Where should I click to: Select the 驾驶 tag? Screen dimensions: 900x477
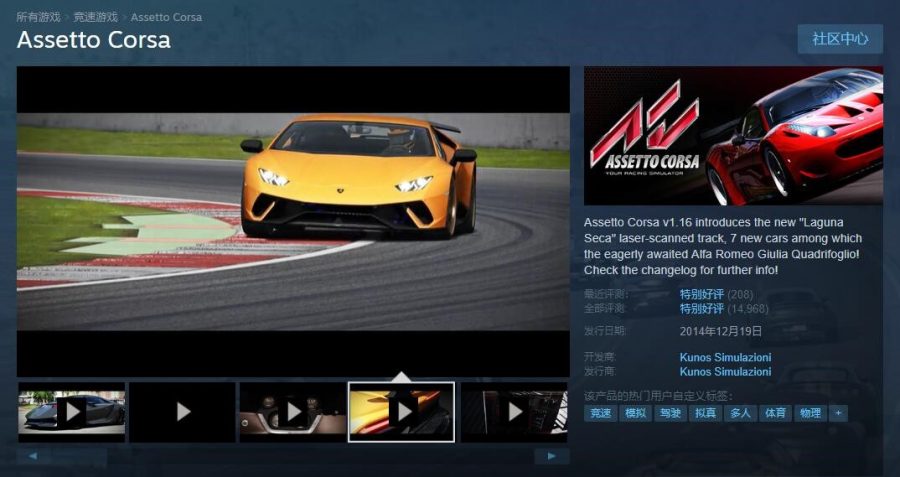tap(670, 413)
